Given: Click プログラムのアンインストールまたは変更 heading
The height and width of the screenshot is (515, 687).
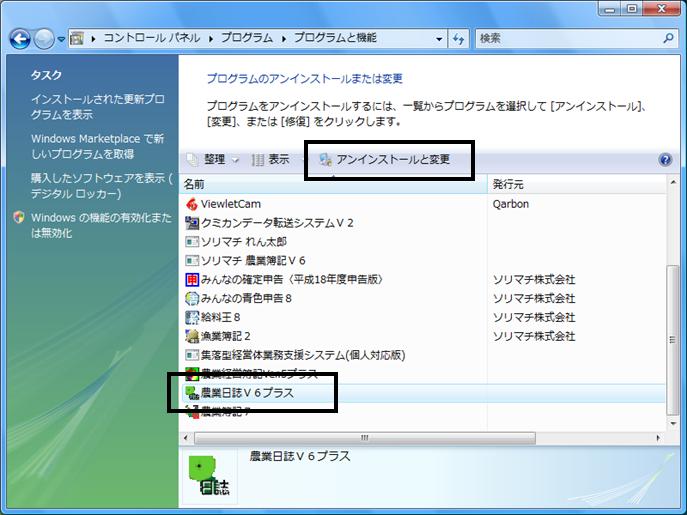Looking at the screenshot, I should pos(305,79).
